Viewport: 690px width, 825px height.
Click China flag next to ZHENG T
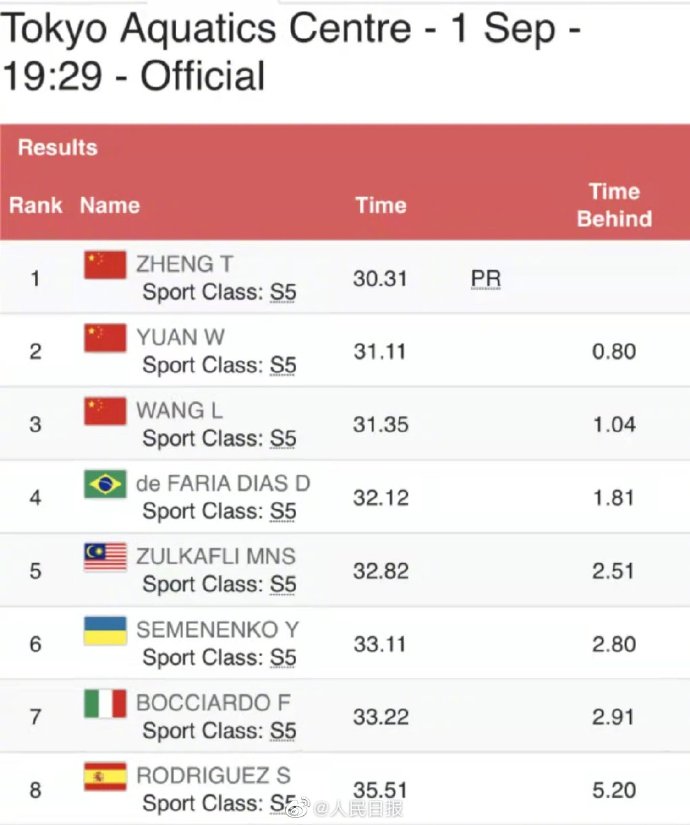pyautogui.click(x=105, y=265)
